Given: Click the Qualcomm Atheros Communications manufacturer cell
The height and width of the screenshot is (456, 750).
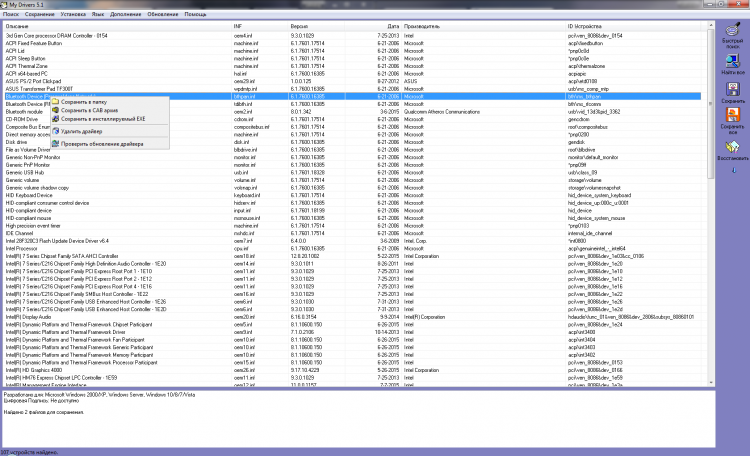Looking at the screenshot, I should 441,111.
